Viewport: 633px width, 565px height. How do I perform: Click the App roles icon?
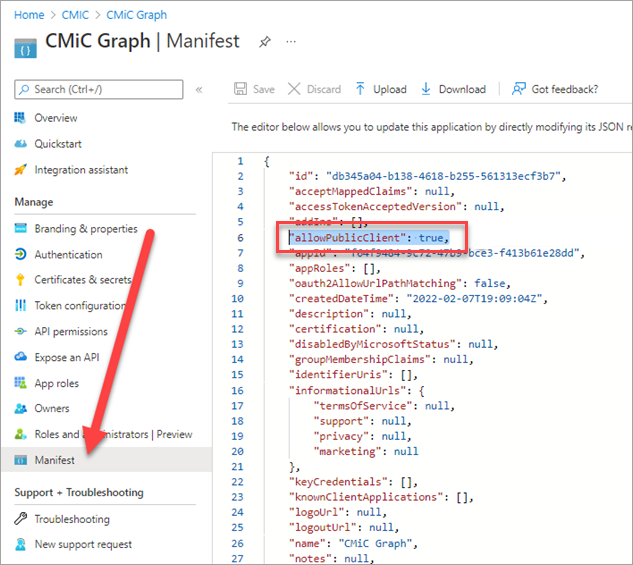point(20,383)
